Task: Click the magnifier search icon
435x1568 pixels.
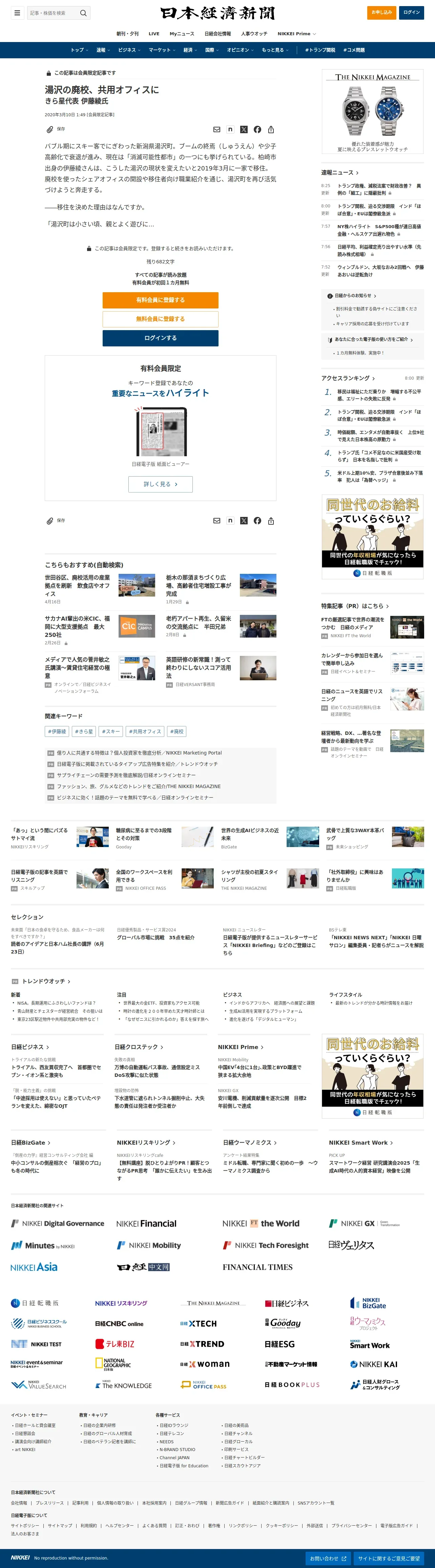Action: point(83,13)
